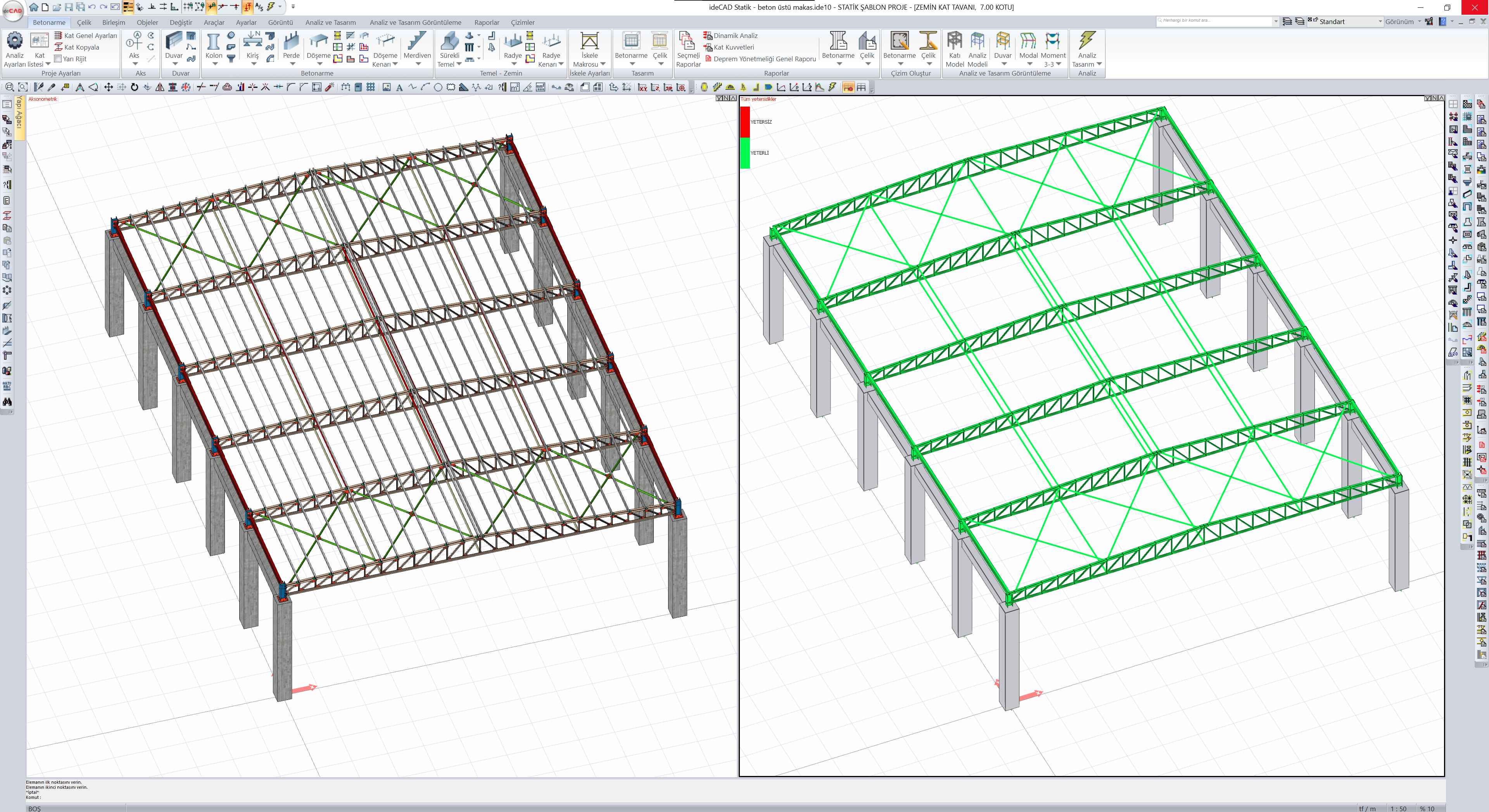Click Deprem Yönetmeliği Genel Raporu
This screenshot has width=1489, height=812.
click(x=764, y=59)
